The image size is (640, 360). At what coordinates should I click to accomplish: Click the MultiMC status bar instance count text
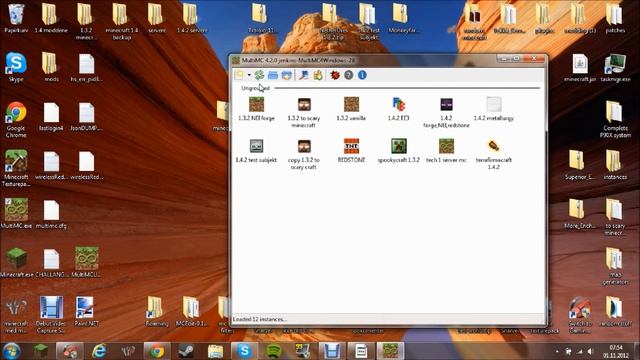(259, 319)
